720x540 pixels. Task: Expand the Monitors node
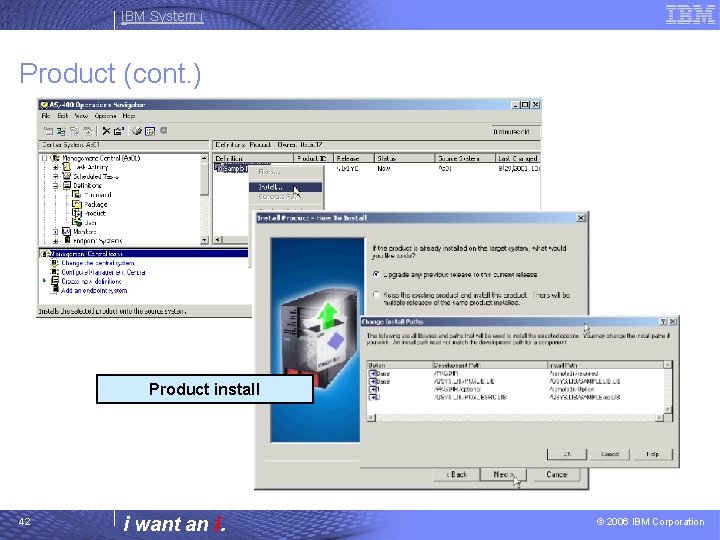click(56, 231)
